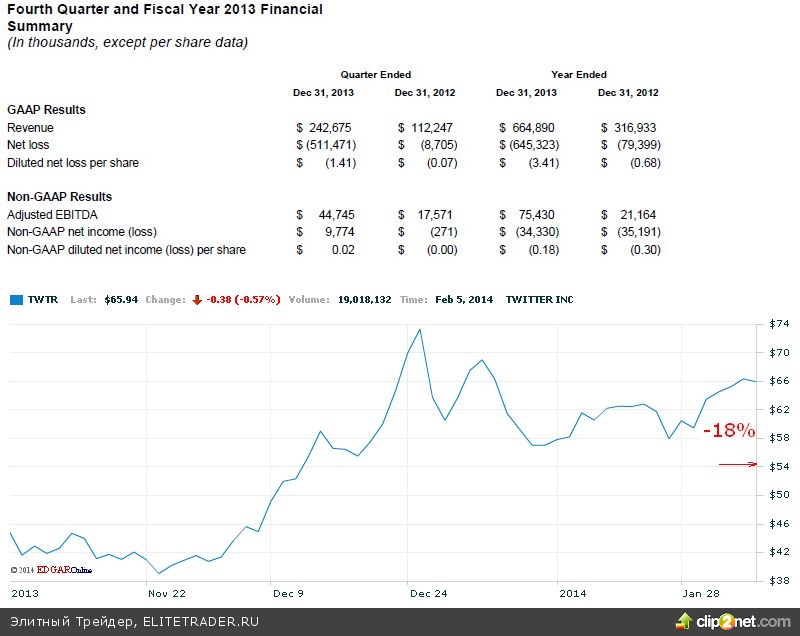Click the 'GAAP Results' section heading
The image size is (800, 636).
46,110
